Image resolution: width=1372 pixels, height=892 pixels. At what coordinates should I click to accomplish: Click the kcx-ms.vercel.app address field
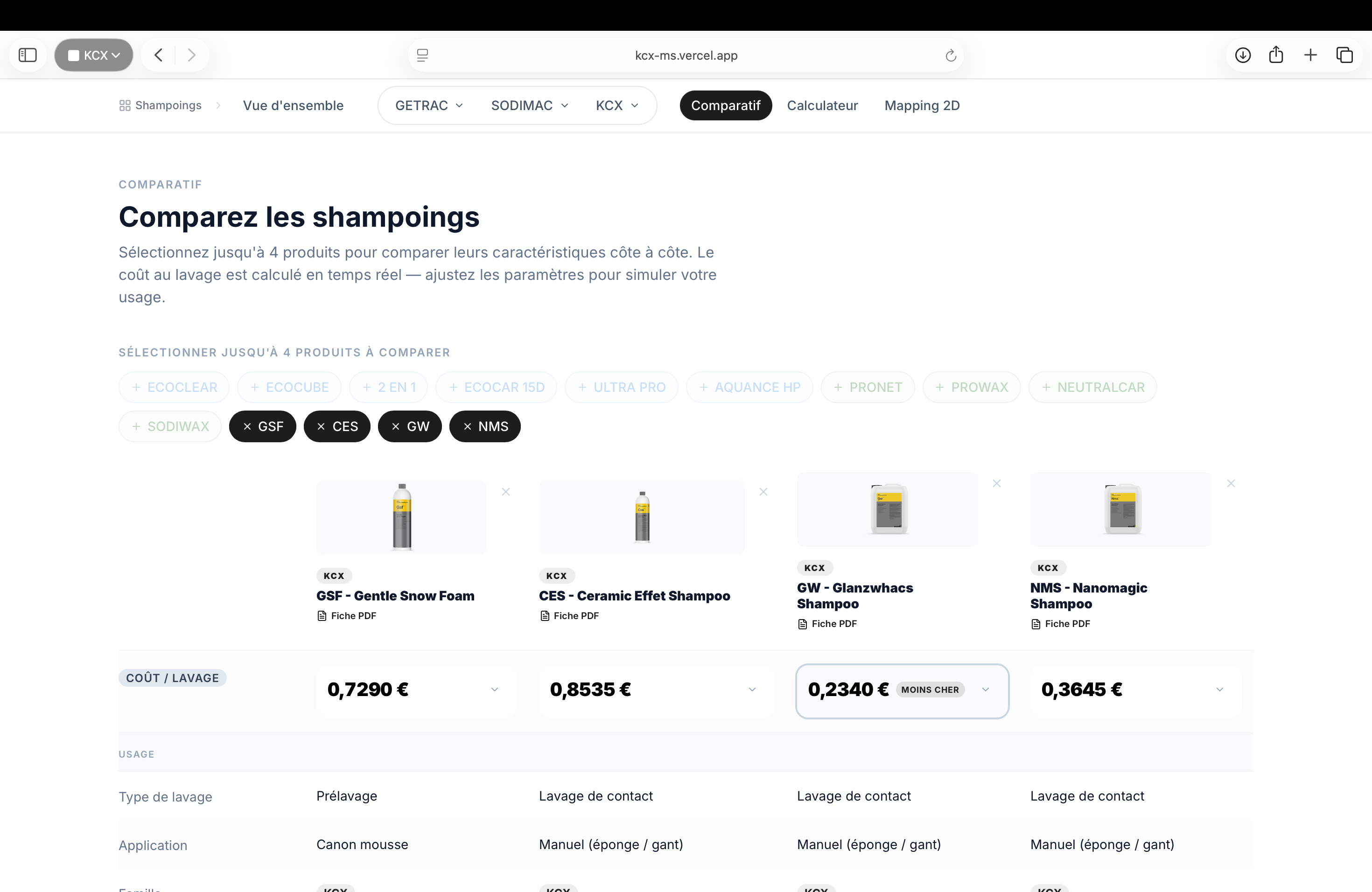pos(686,56)
